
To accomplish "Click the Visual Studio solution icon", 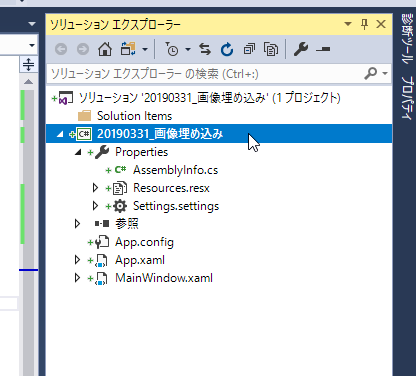I will [66, 98].
